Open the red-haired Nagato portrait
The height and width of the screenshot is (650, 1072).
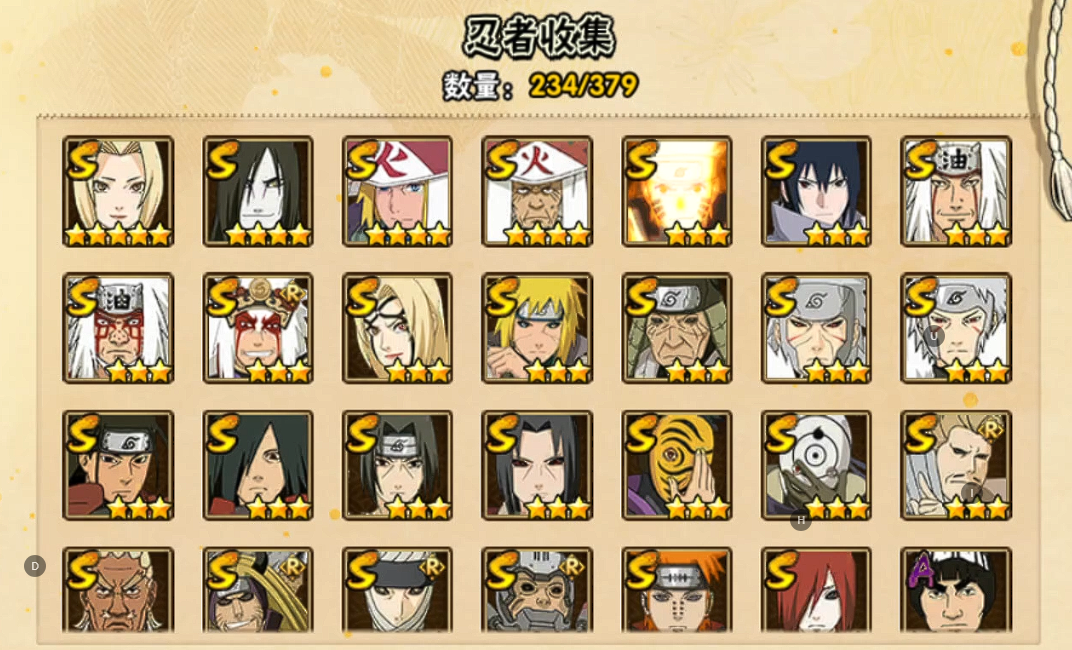pos(816,590)
